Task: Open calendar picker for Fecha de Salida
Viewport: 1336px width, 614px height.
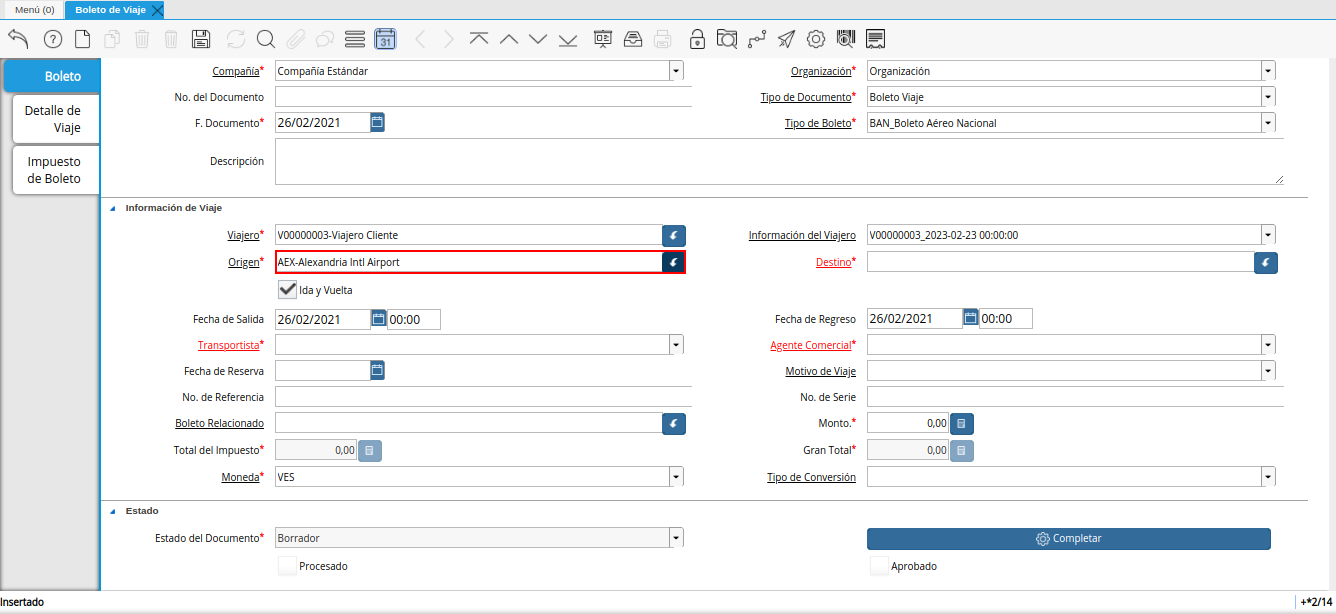Action: coord(378,318)
